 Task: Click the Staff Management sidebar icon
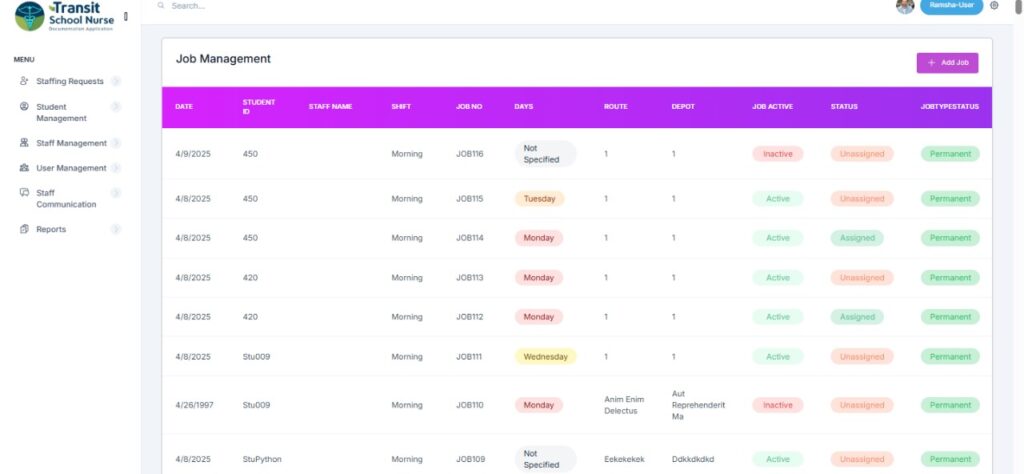pos(24,143)
